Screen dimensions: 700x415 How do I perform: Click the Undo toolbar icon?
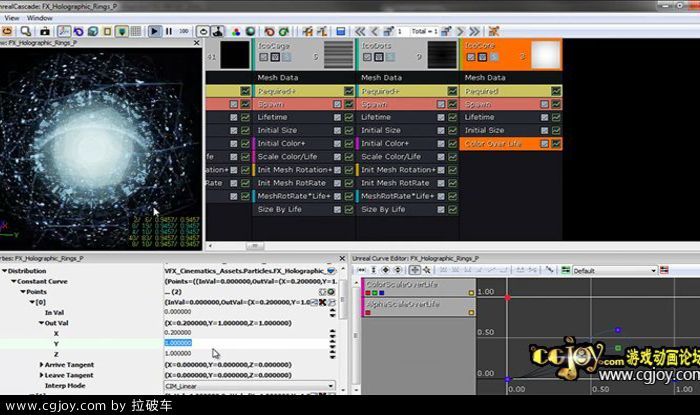coord(269,31)
